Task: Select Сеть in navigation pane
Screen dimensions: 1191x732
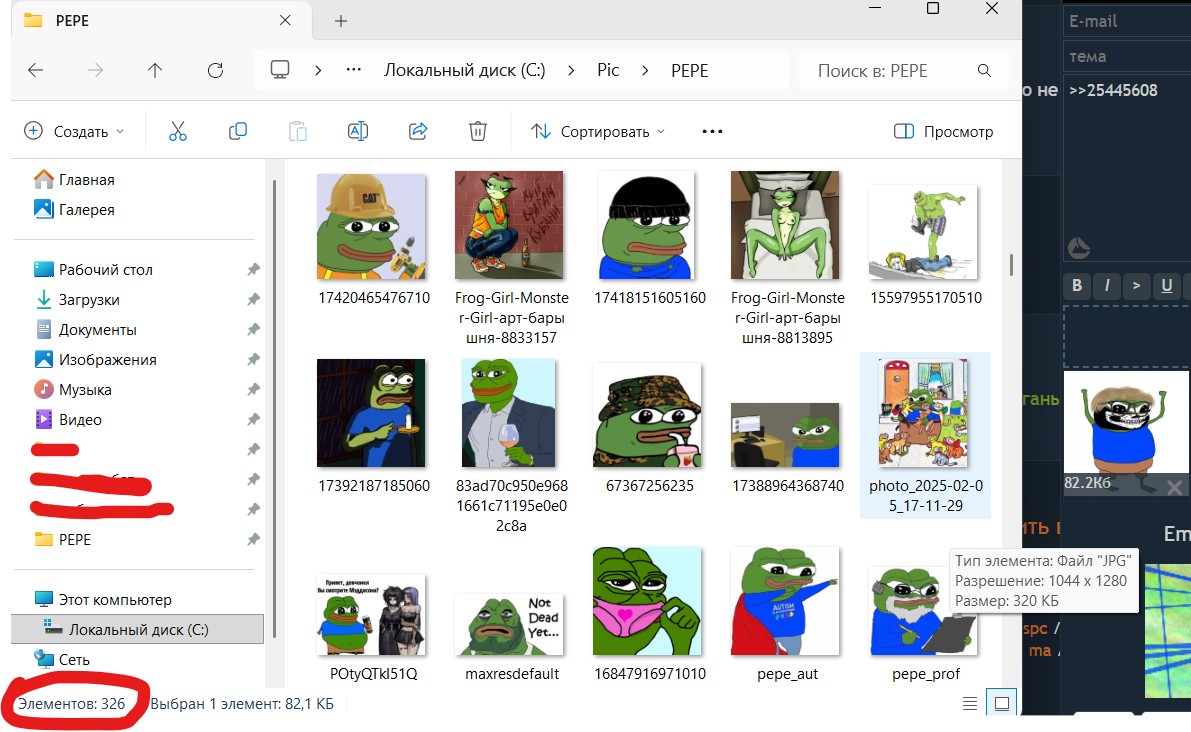Action: [74, 659]
